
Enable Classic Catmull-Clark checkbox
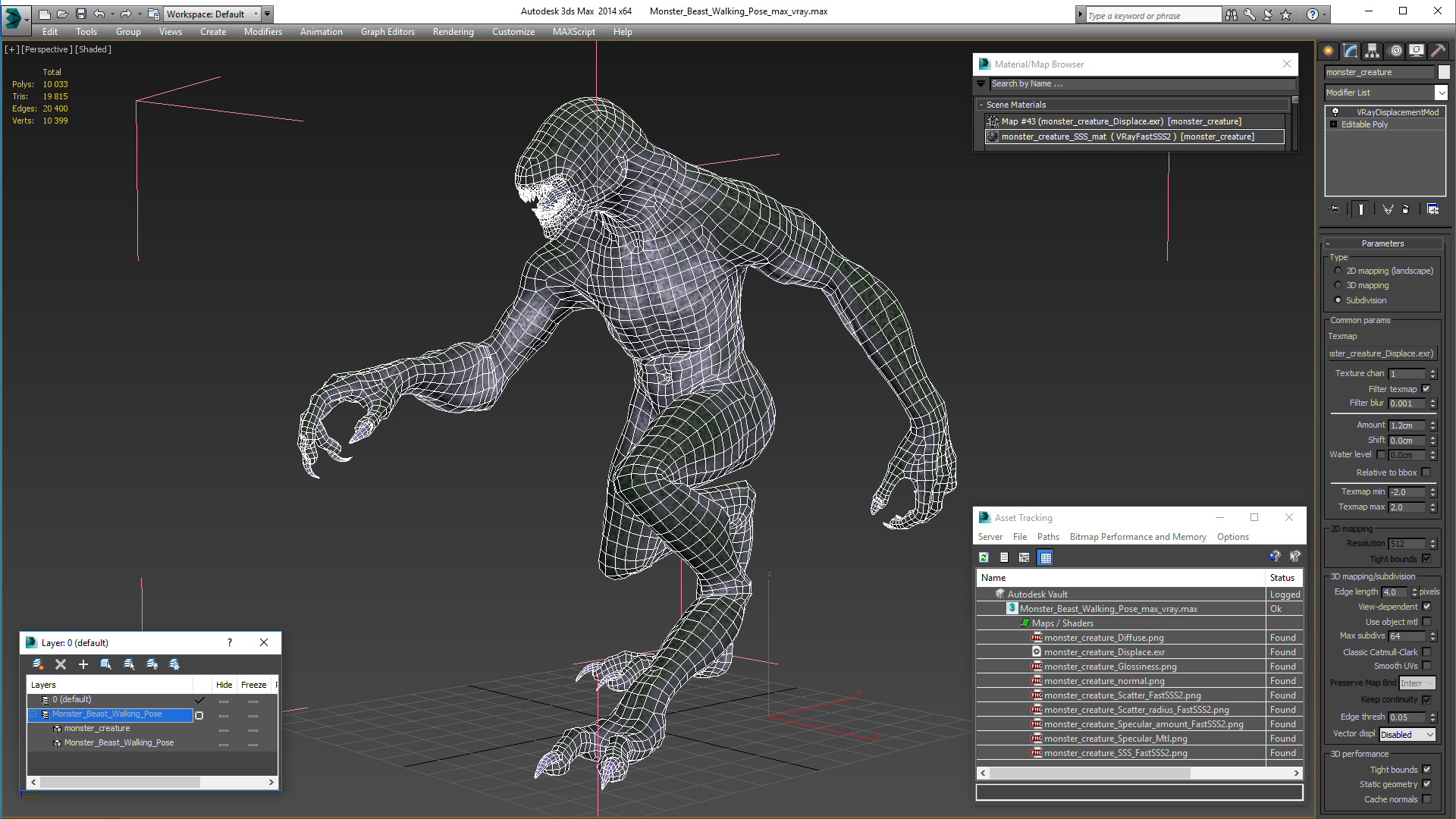point(1426,652)
